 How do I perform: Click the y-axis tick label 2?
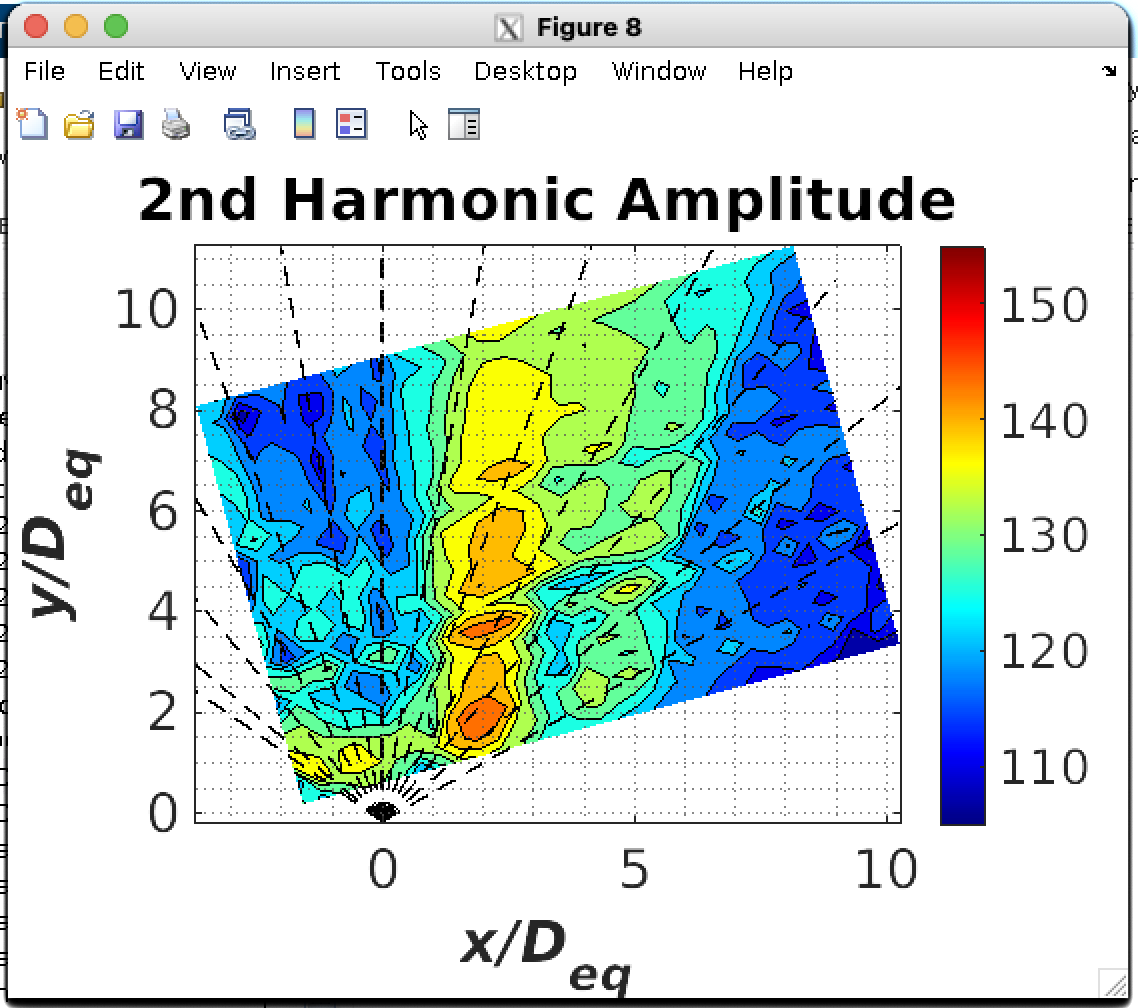163,712
